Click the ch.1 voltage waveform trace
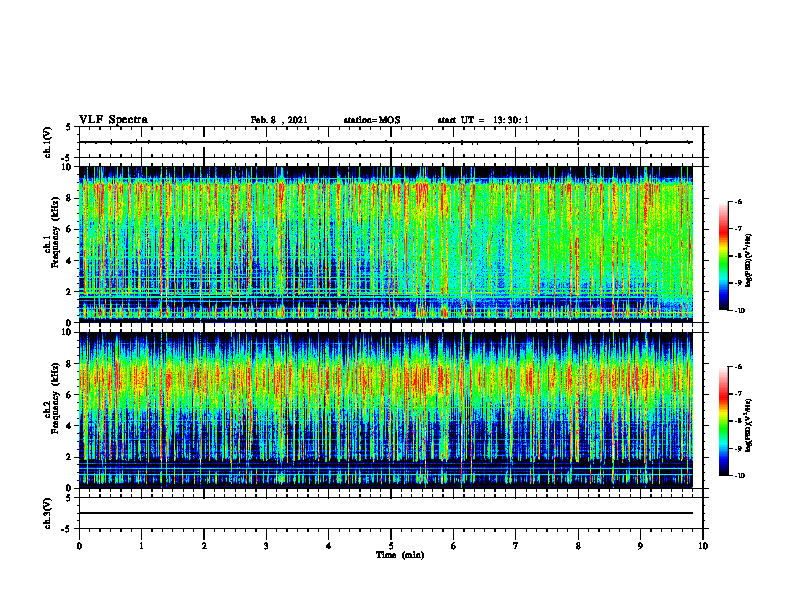This screenshot has width=792, height=612. point(386,142)
